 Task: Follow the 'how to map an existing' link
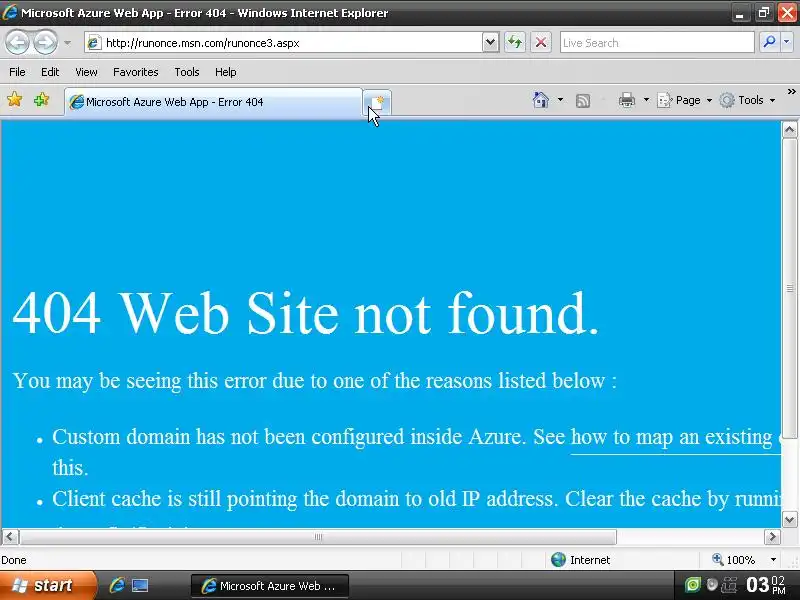point(675,437)
